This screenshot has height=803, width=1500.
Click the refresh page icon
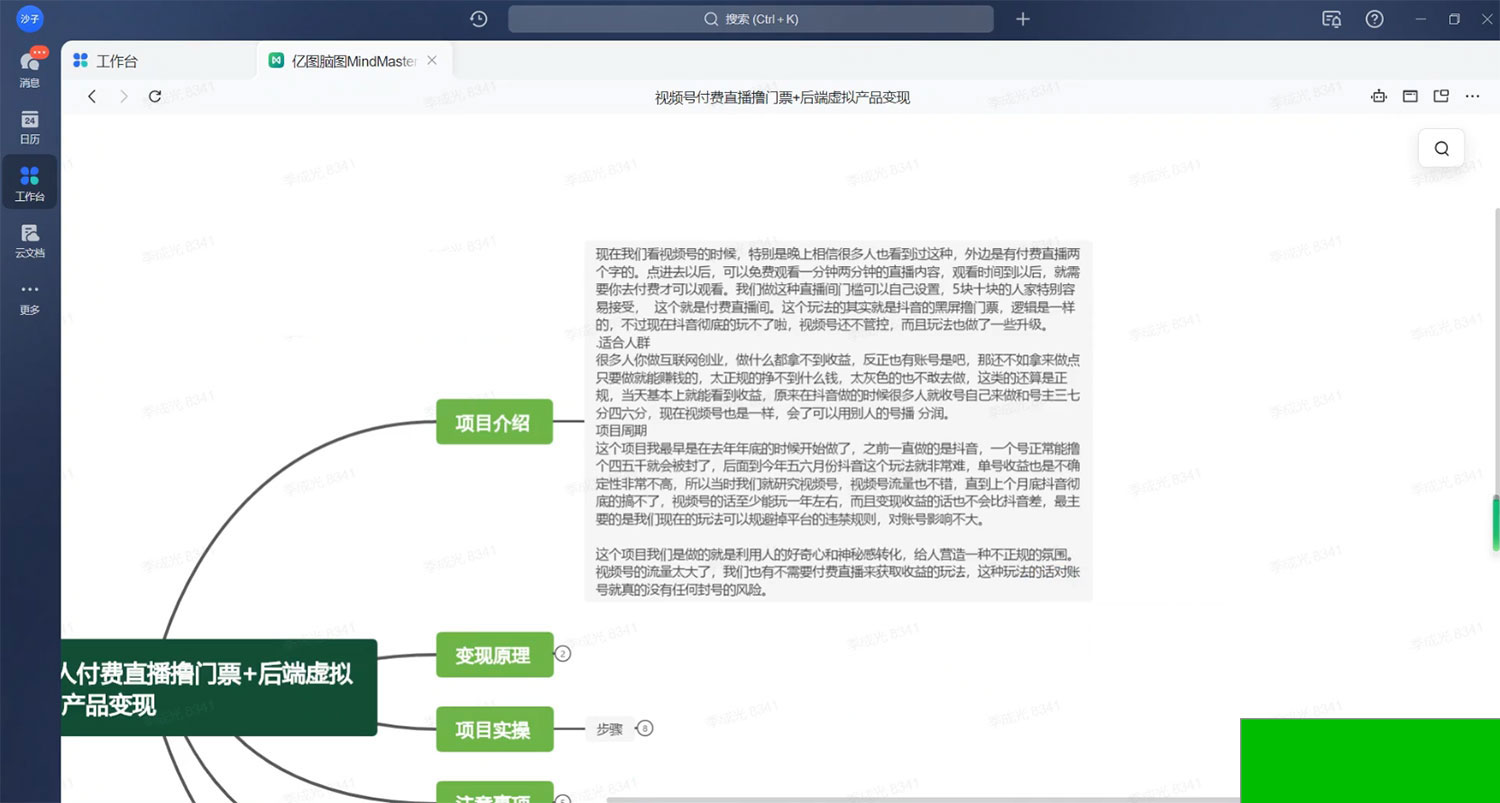[x=155, y=96]
